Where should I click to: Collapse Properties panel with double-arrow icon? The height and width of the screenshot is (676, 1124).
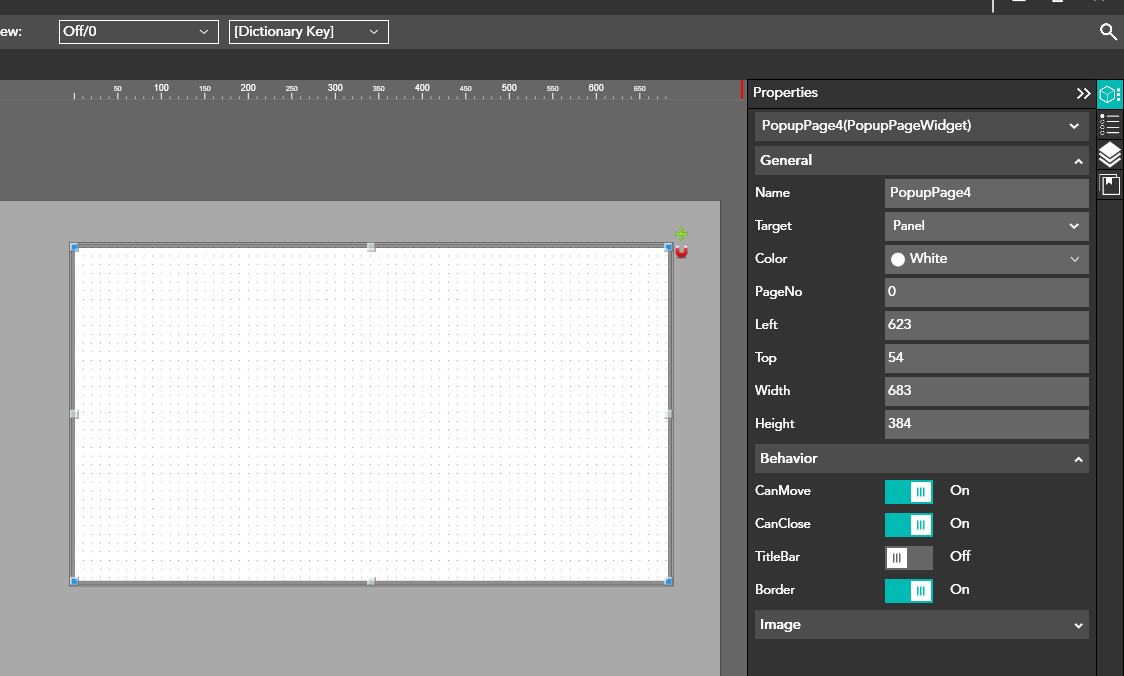[x=1083, y=93]
